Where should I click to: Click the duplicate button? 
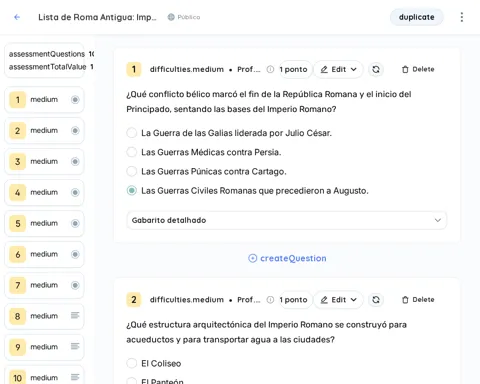[416, 17]
